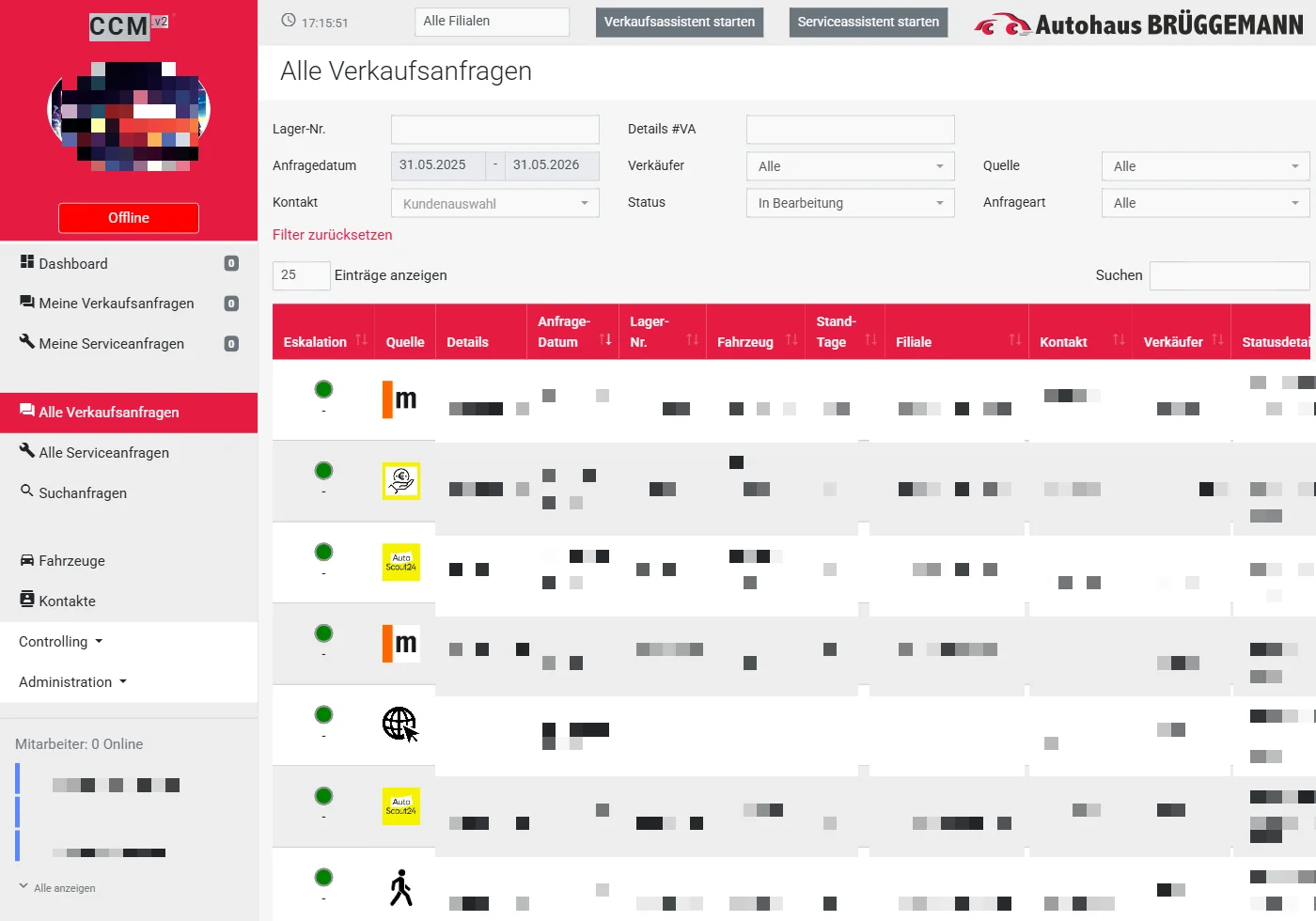This screenshot has width=1316, height=921.
Task: Sort by Filiale column arrows
Action: click(x=1015, y=340)
